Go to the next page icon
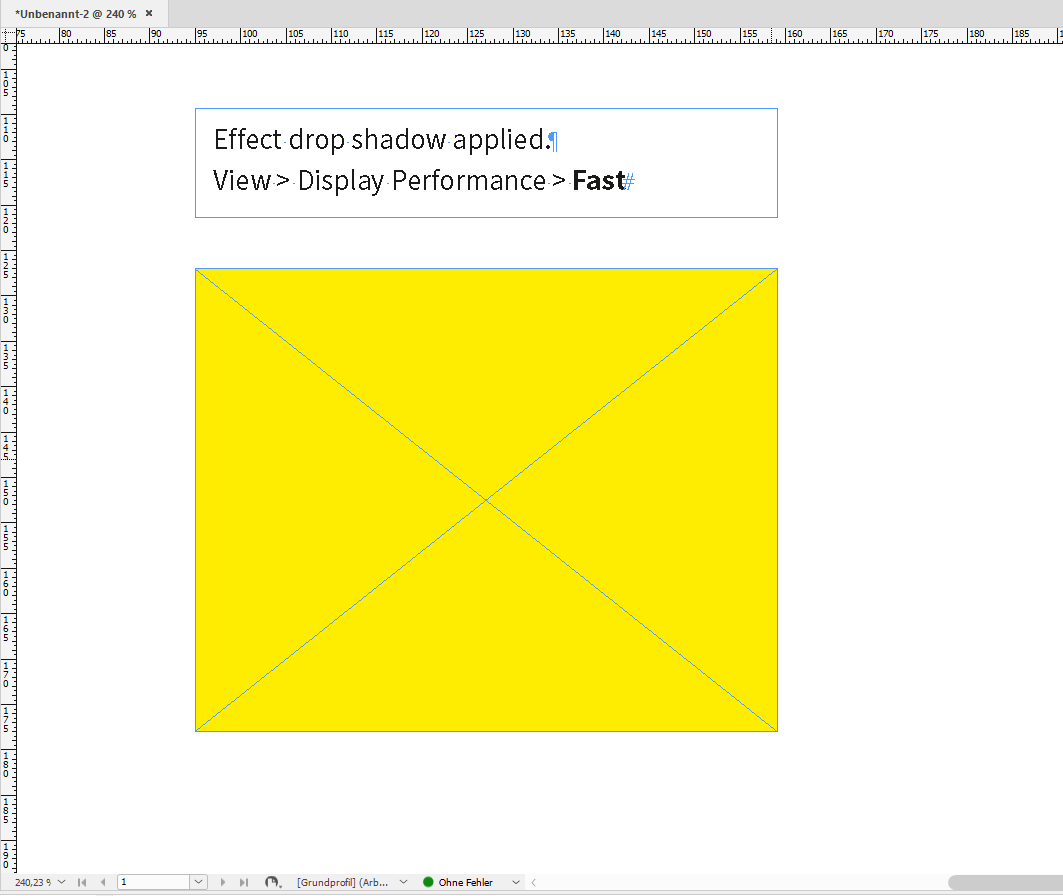Image resolution: width=1063 pixels, height=896 pixels. [x=222, y=882]
